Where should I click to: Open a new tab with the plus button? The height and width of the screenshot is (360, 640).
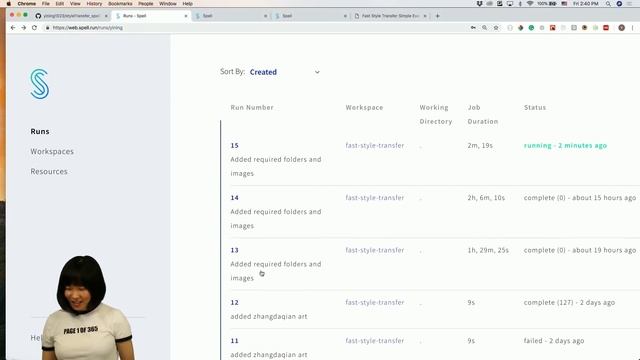[438, 16]
